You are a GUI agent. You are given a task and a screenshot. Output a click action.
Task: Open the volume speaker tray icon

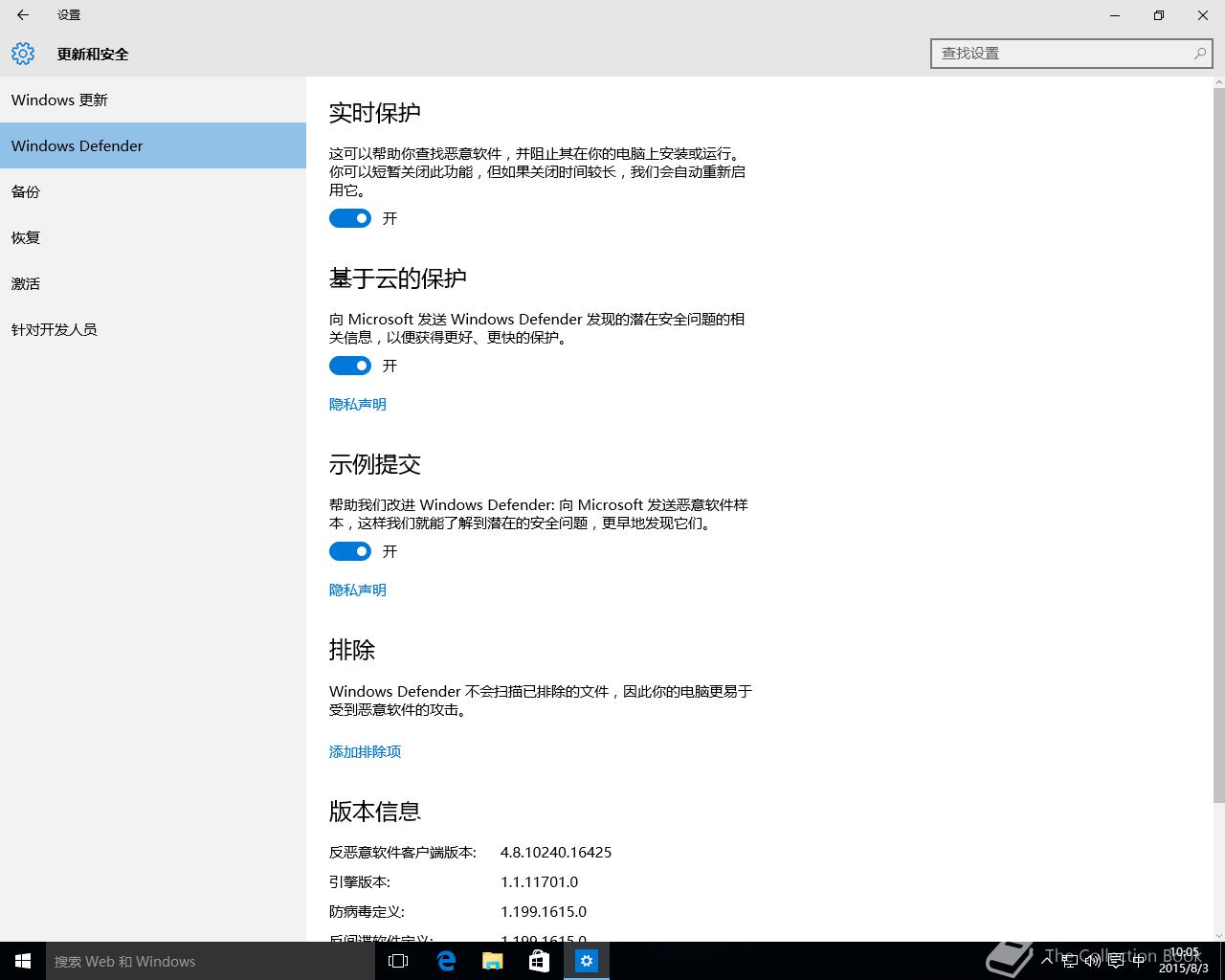click(x=1093, y=961)
